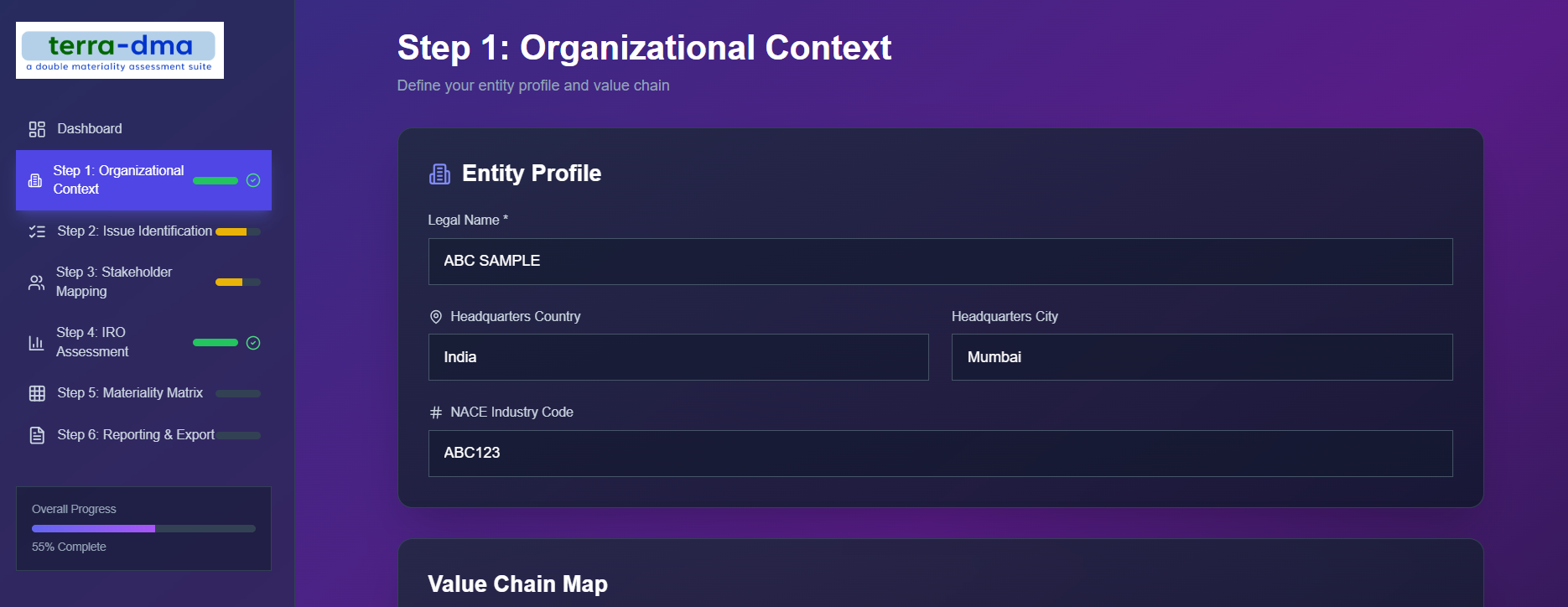
Task: Click the Dashboard grid icon
Action: pyautogui.click(x=37, y=129)
